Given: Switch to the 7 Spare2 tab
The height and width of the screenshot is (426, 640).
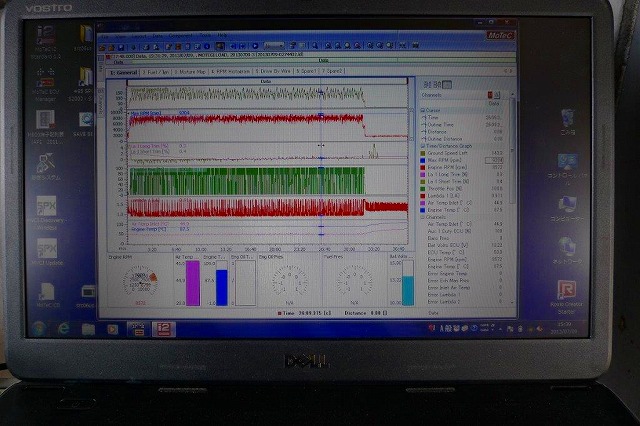Looking at the screenshot, I should tap(332, 71).
